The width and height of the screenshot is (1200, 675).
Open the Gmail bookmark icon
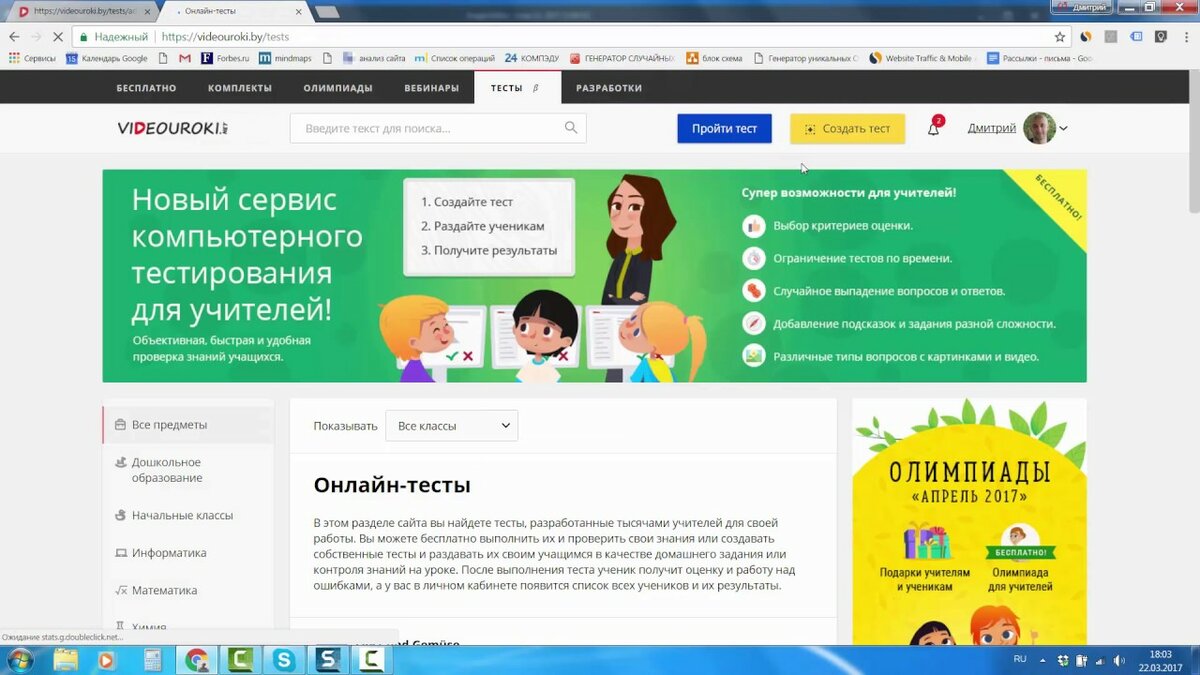[x=184, y=58]
